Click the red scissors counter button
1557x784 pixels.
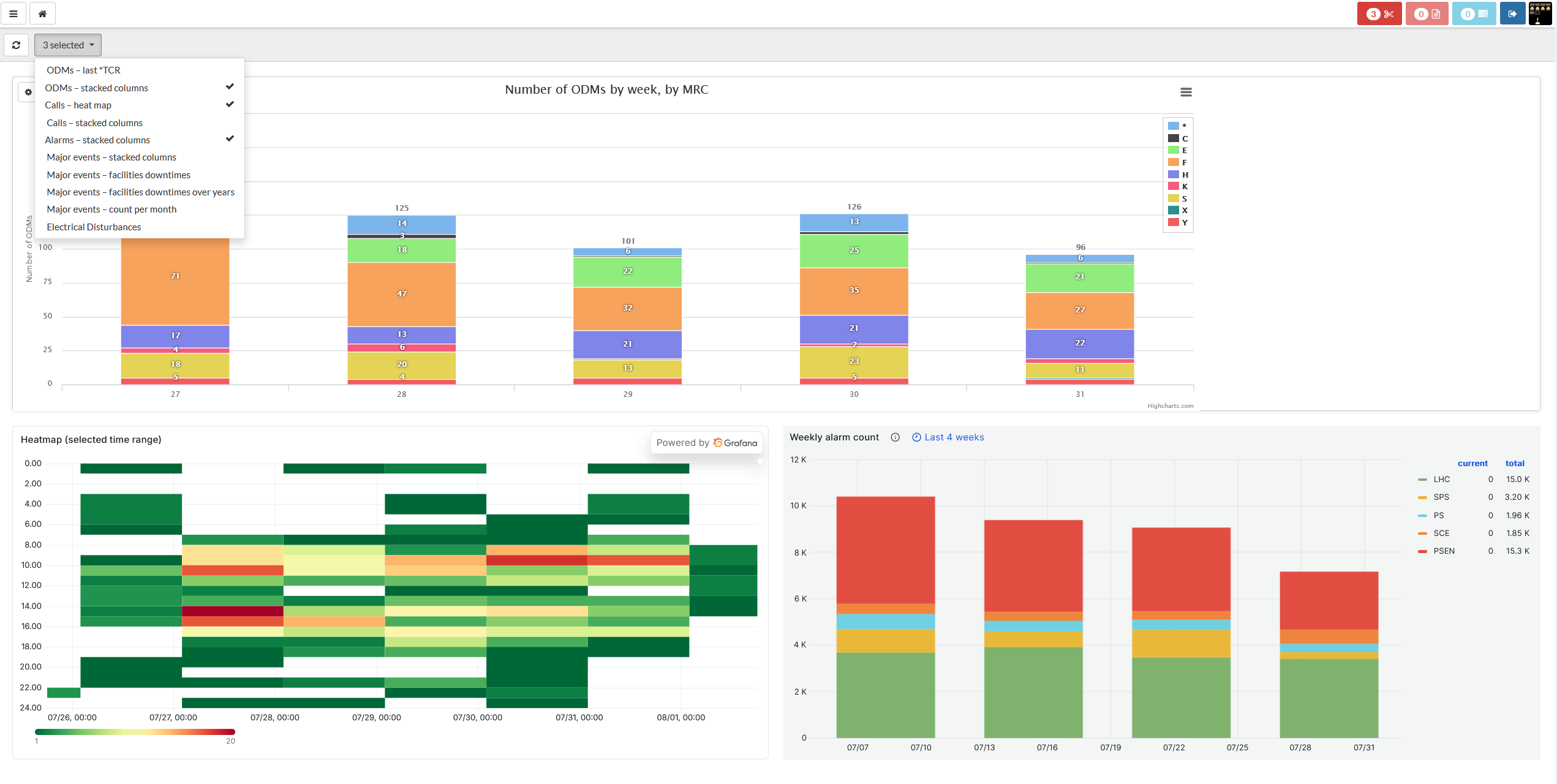click(1379, 13)
